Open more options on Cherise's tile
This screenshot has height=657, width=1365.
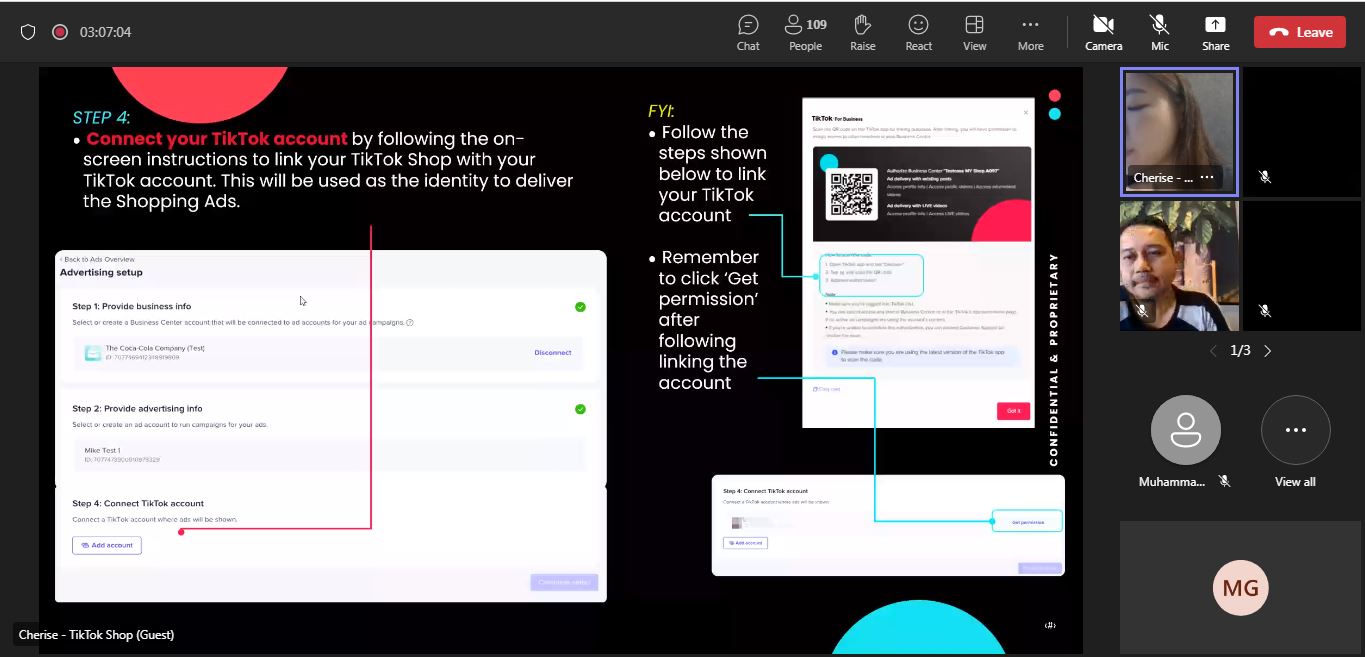tap(1206, 177)
